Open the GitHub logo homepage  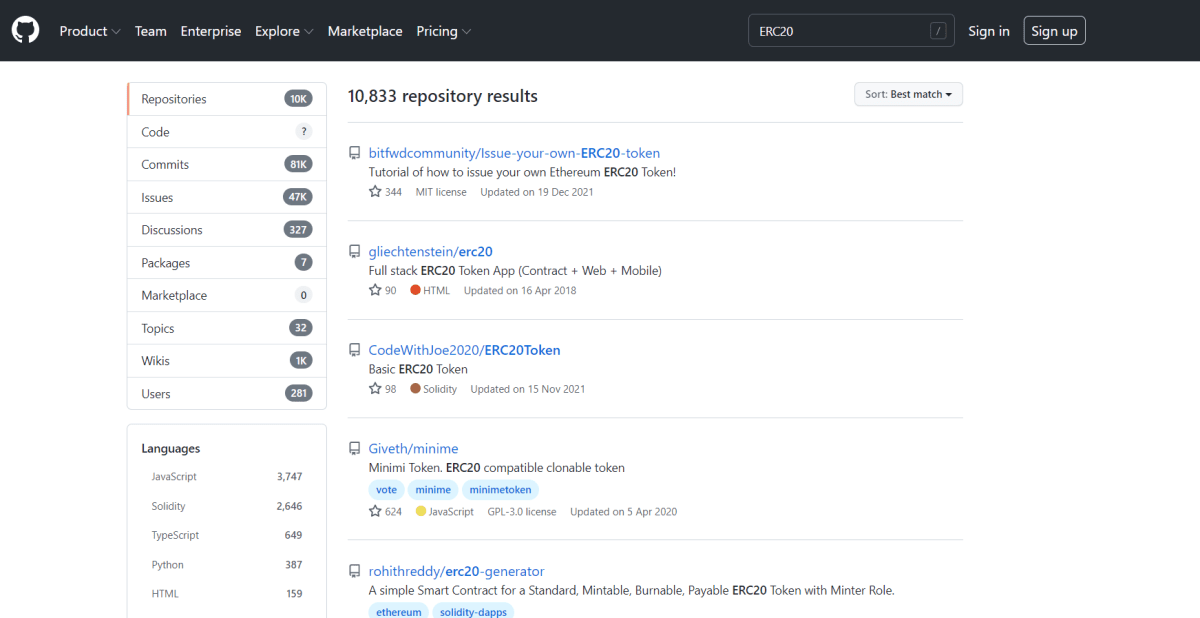[26, 31]
